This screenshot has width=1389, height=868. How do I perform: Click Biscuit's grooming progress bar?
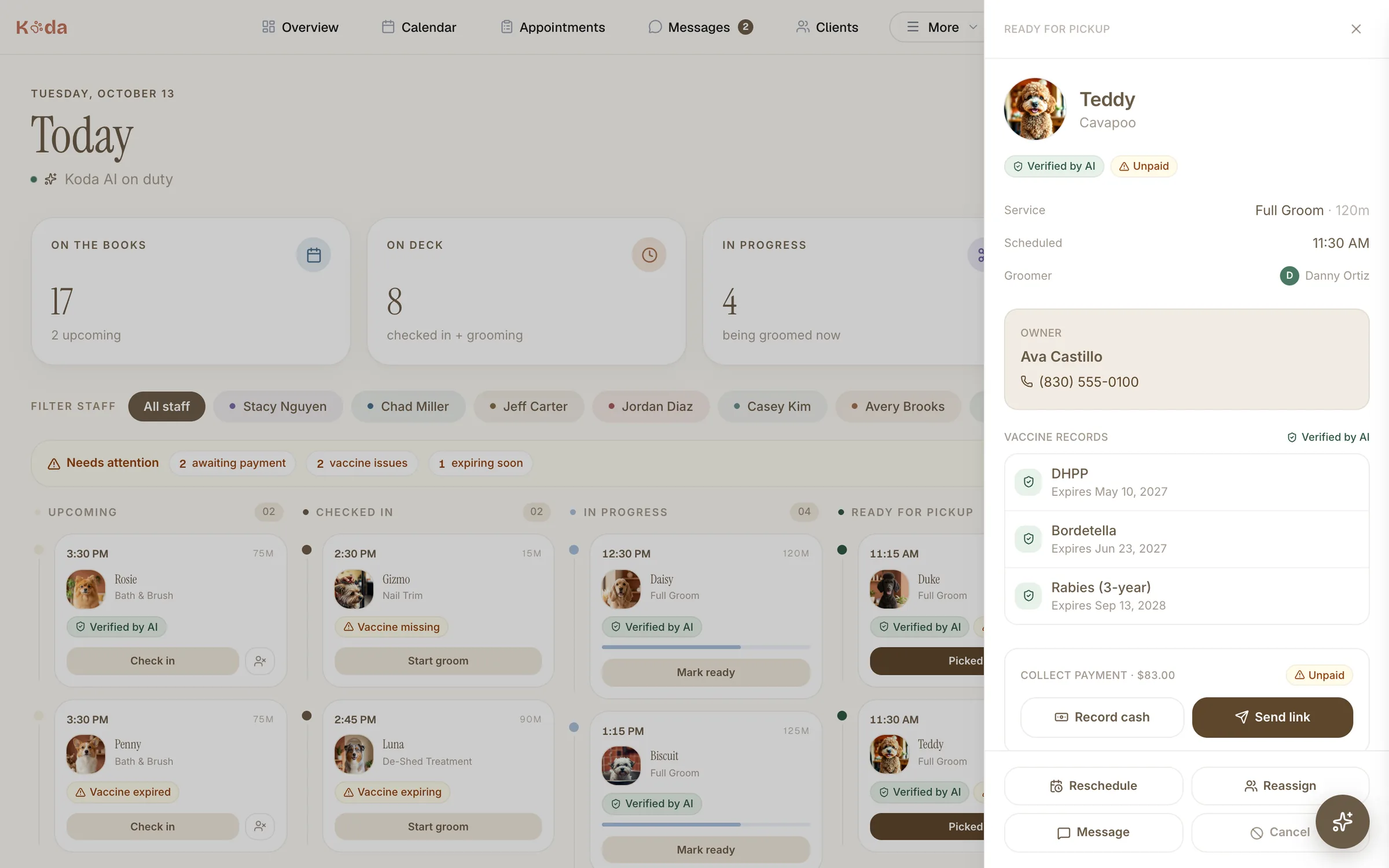pos(705,824)
